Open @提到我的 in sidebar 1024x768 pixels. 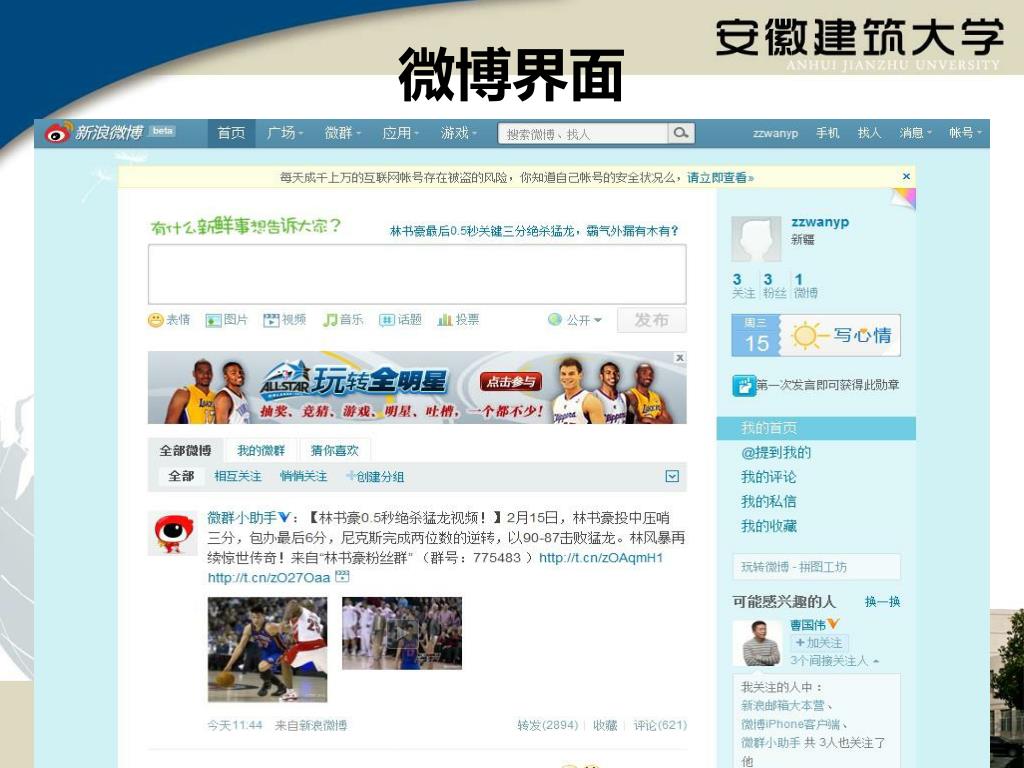[x=776, y=453]
